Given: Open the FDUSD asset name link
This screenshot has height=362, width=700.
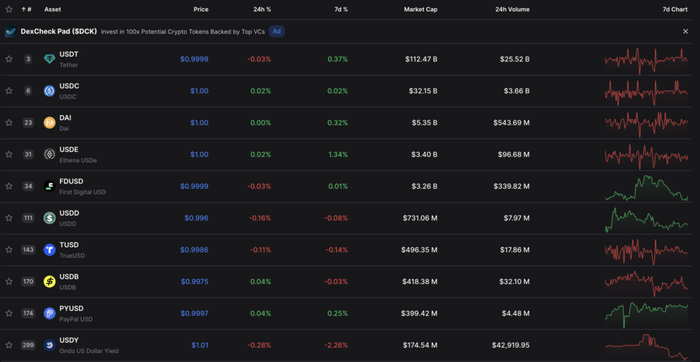Looking at the screenshot, I should pos(71,181).
